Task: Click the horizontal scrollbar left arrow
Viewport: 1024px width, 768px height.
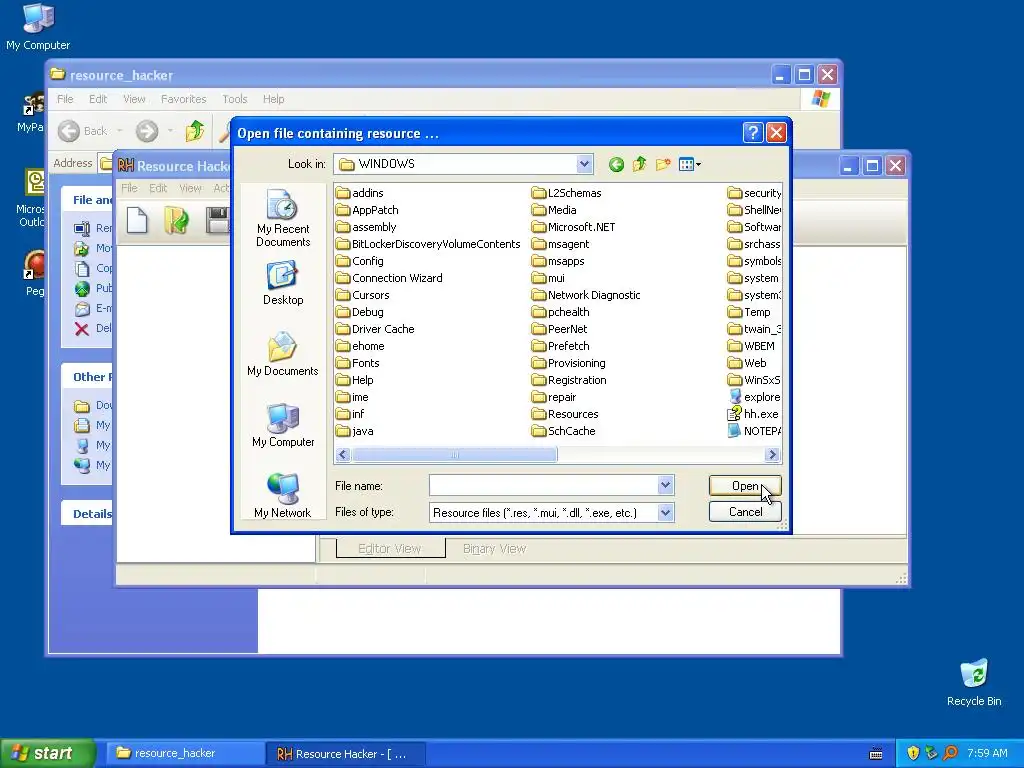Action: (x=344, y=455)
